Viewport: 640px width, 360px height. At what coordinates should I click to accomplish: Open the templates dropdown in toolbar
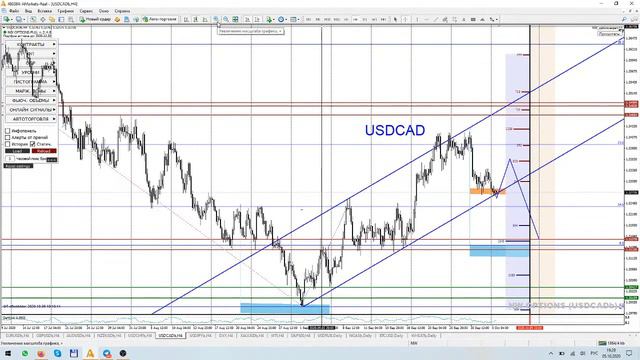click(294, 19)
